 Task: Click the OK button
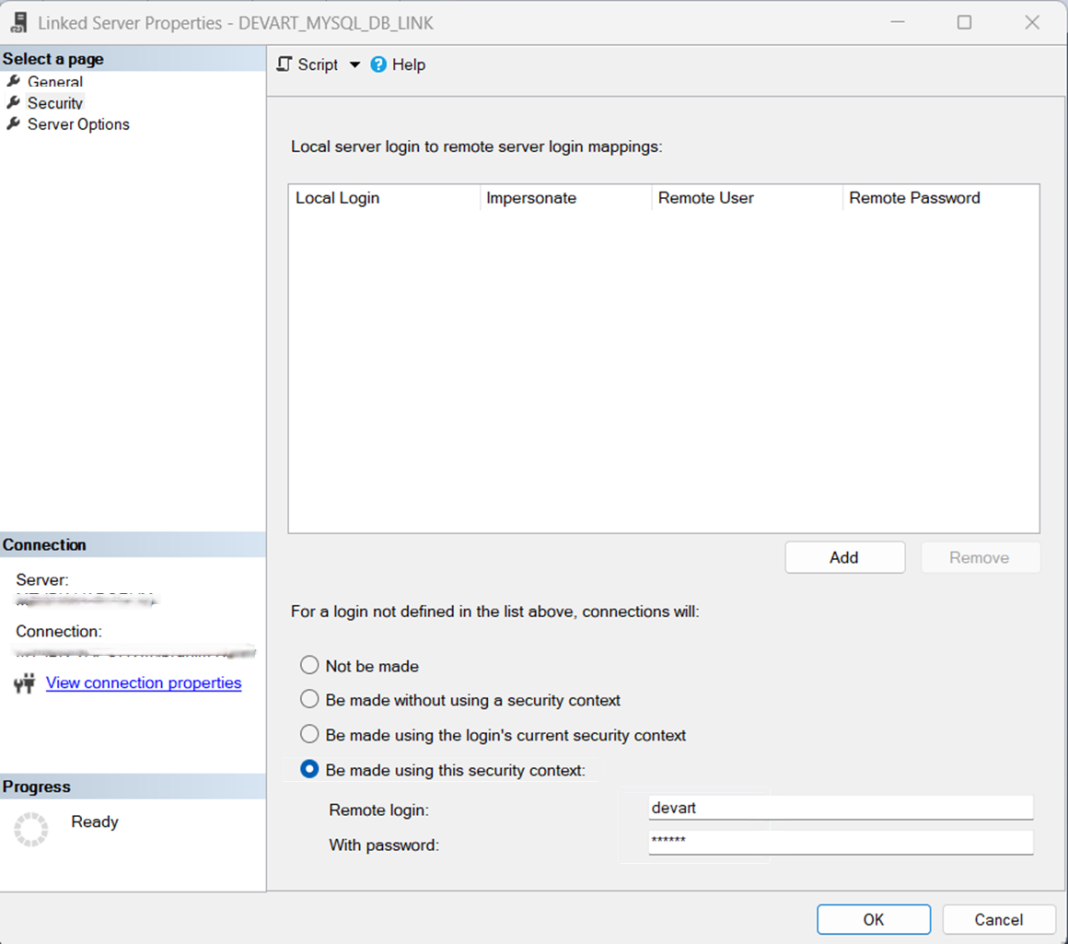tap(873, 920)
